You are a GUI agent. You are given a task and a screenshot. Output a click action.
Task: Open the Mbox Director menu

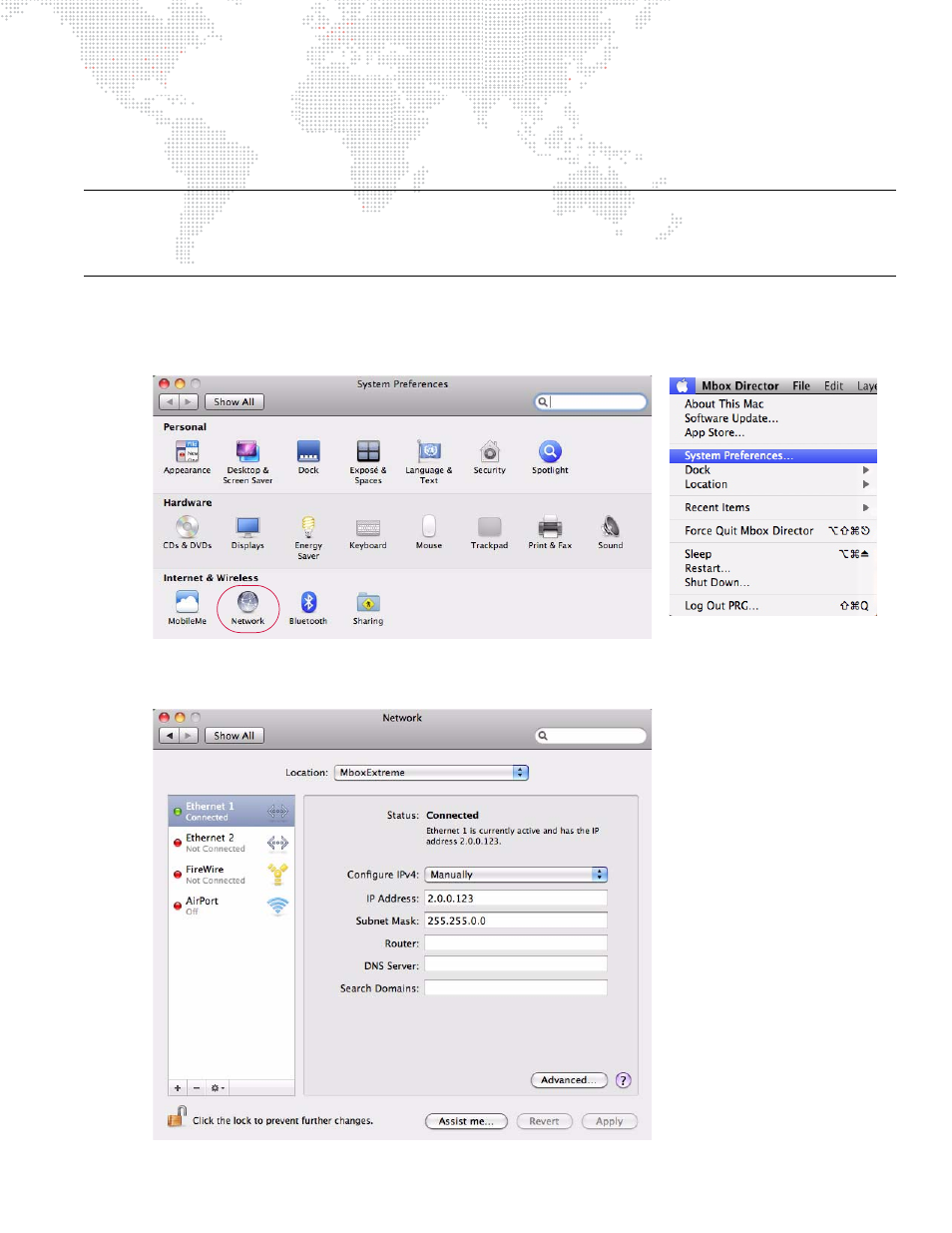pyautogui.click(x=739, y=385)
